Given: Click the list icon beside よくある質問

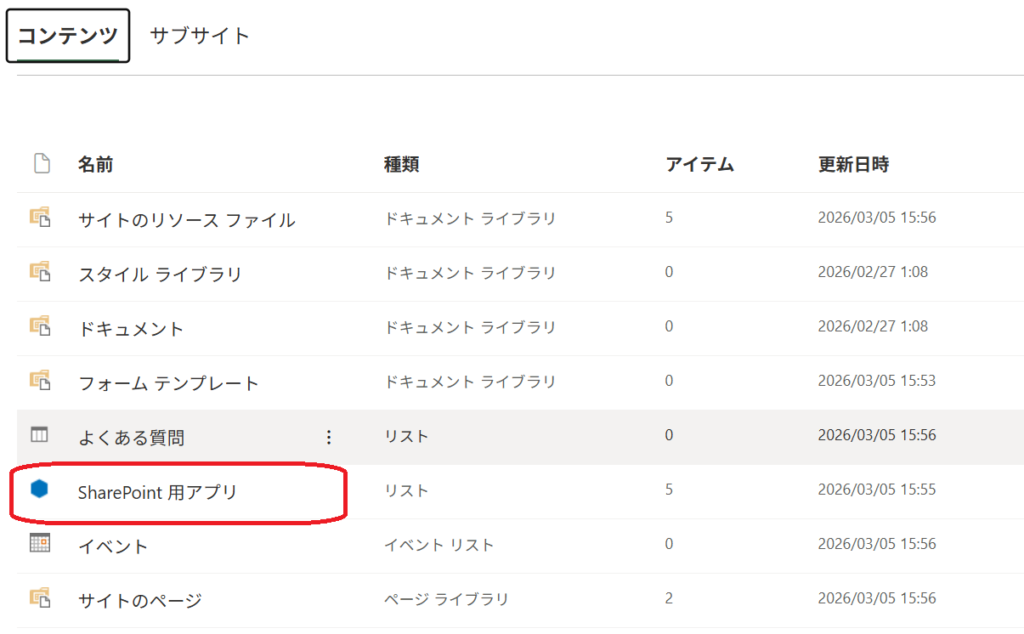Looking at the screenshot, I should point(40,435).
